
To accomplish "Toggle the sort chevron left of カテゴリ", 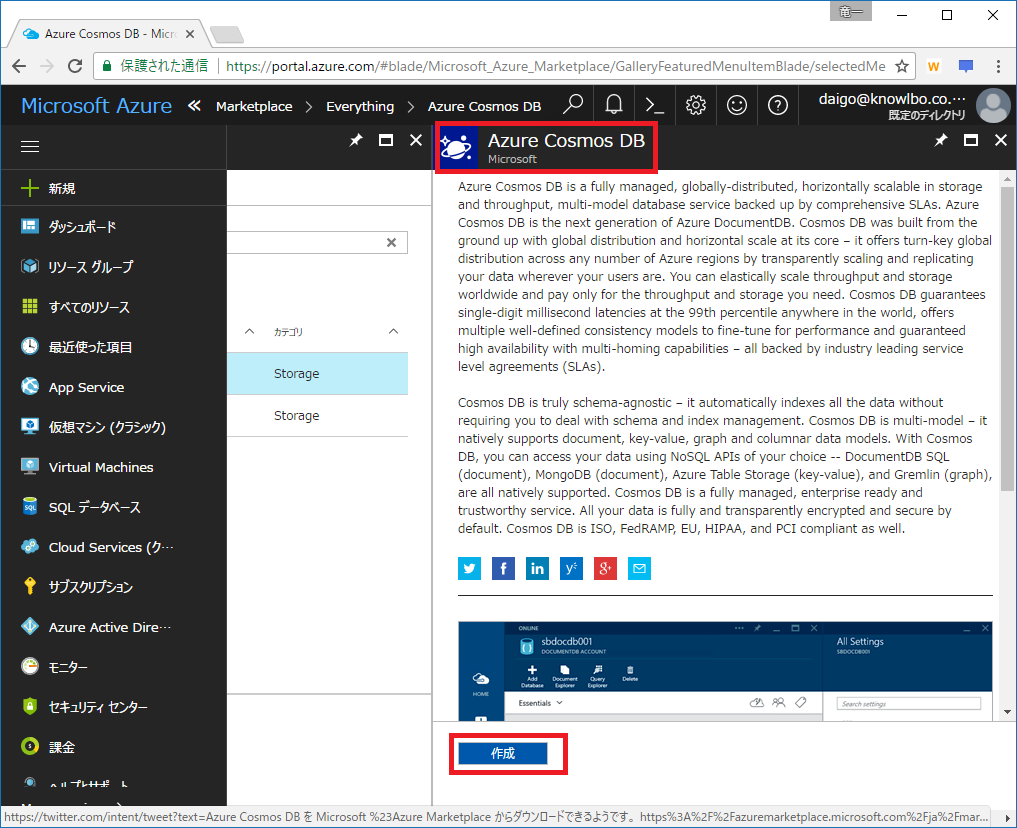I will pyautogui.click(x=249, y=331).
